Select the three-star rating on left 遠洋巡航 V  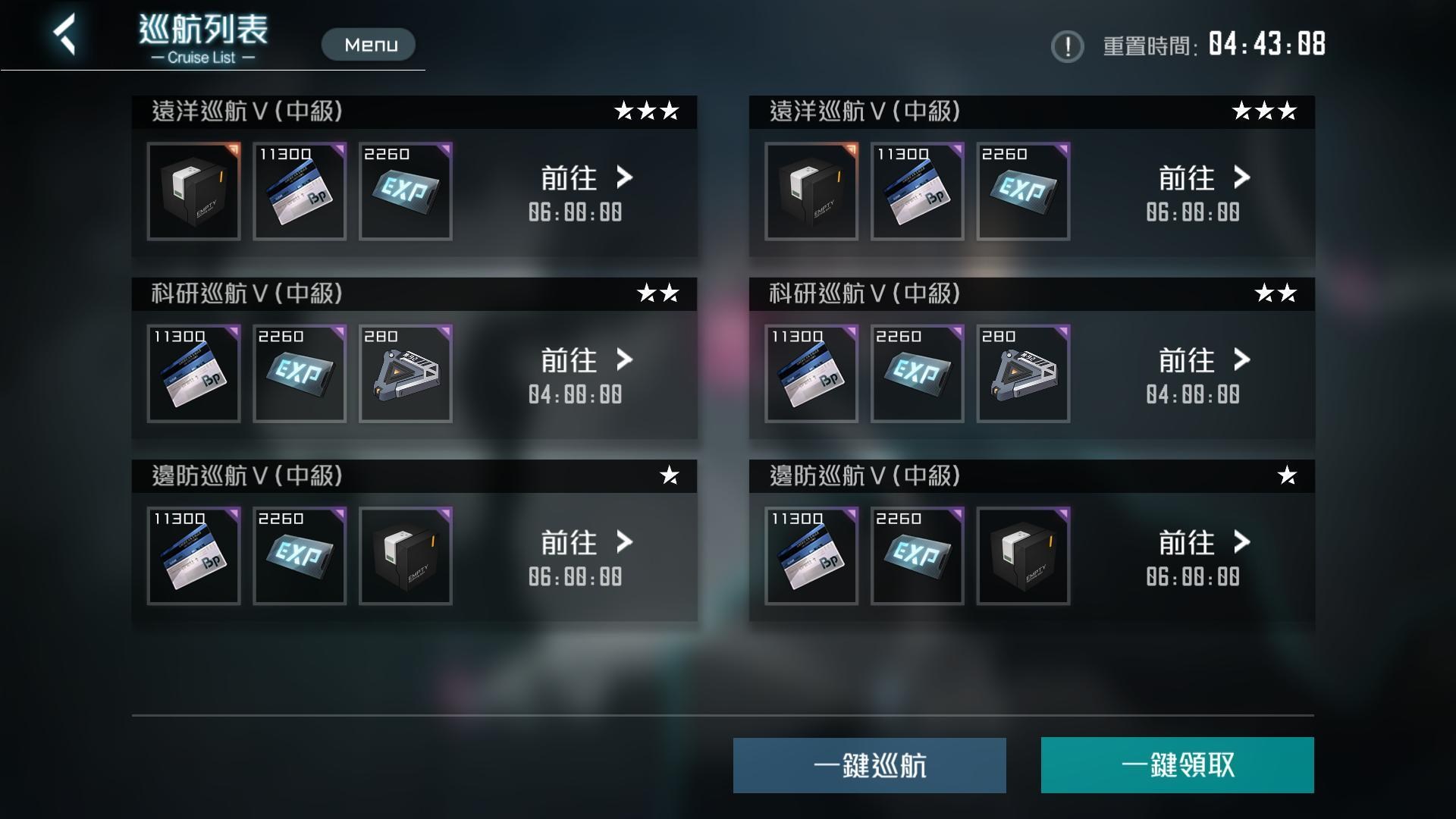(x=647, y=111)
